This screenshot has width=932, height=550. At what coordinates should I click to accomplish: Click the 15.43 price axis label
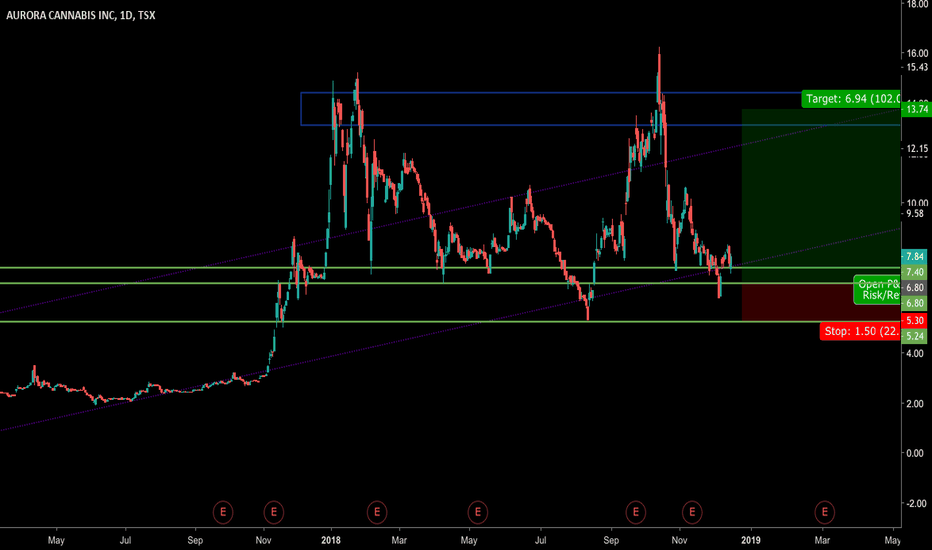tap(917, 67)
